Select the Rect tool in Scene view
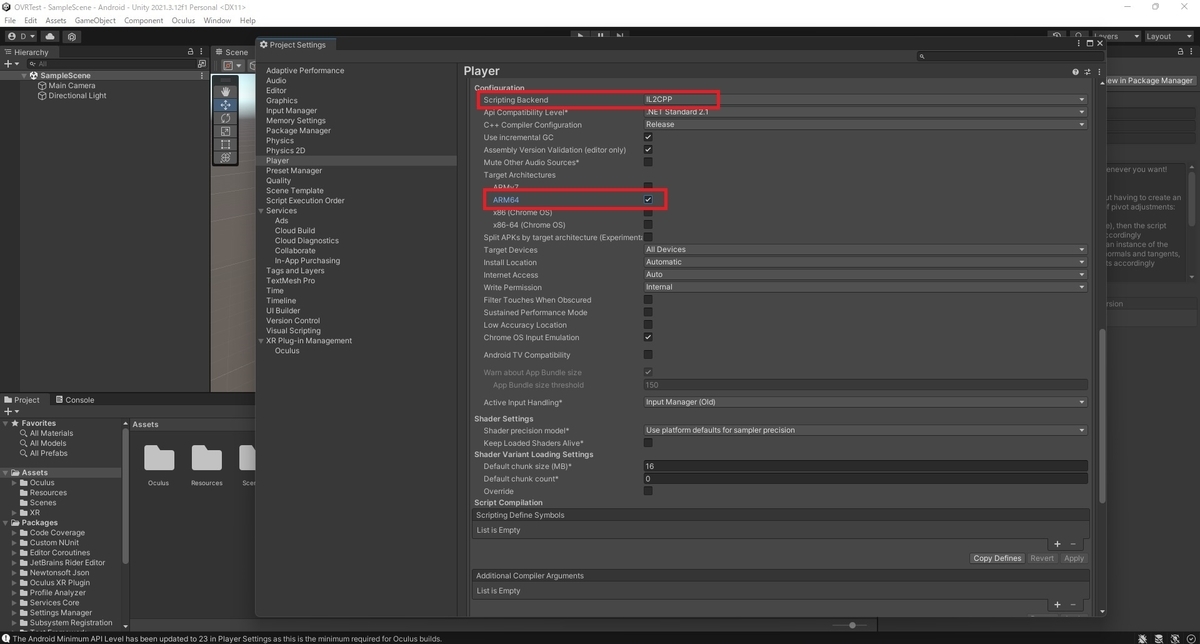1200x644 pixels. pos(226,144)
